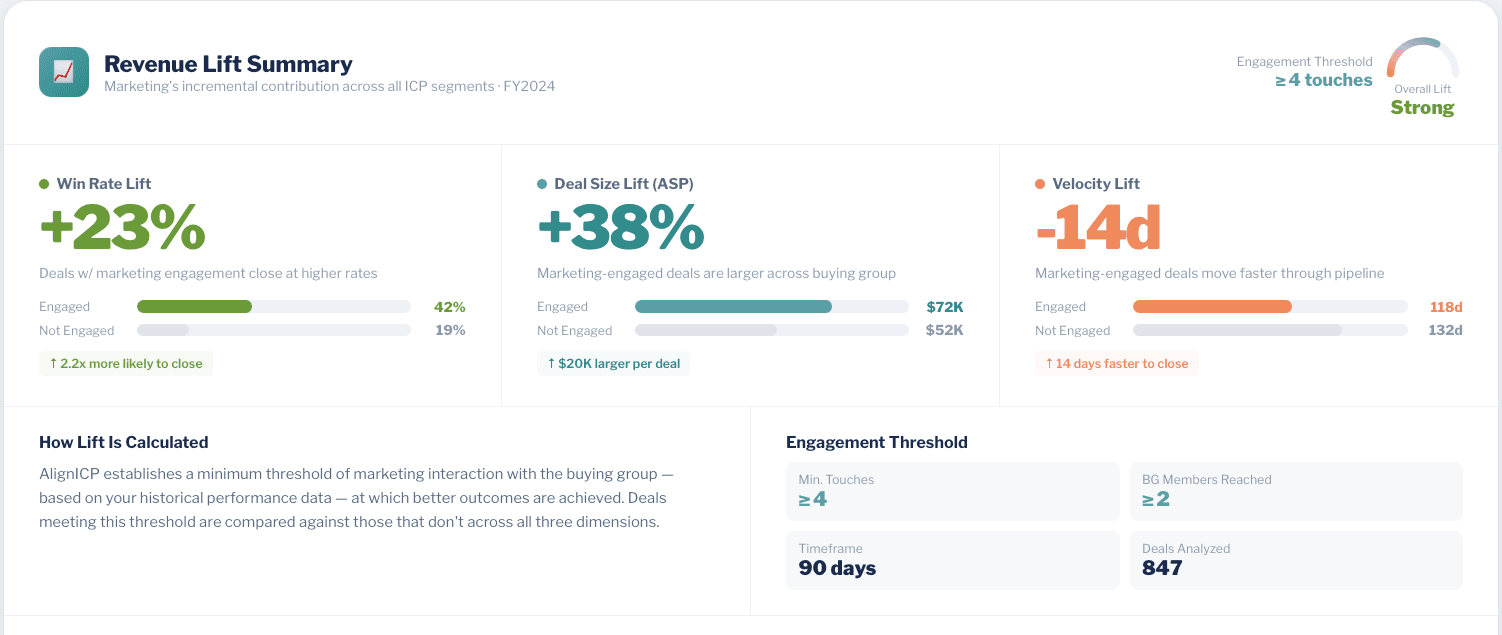The width and height of the screenshot is (1502, 635).
Task: Select the orange Velocity Lift indicator dot
Action: click(x=1041, y=183)
